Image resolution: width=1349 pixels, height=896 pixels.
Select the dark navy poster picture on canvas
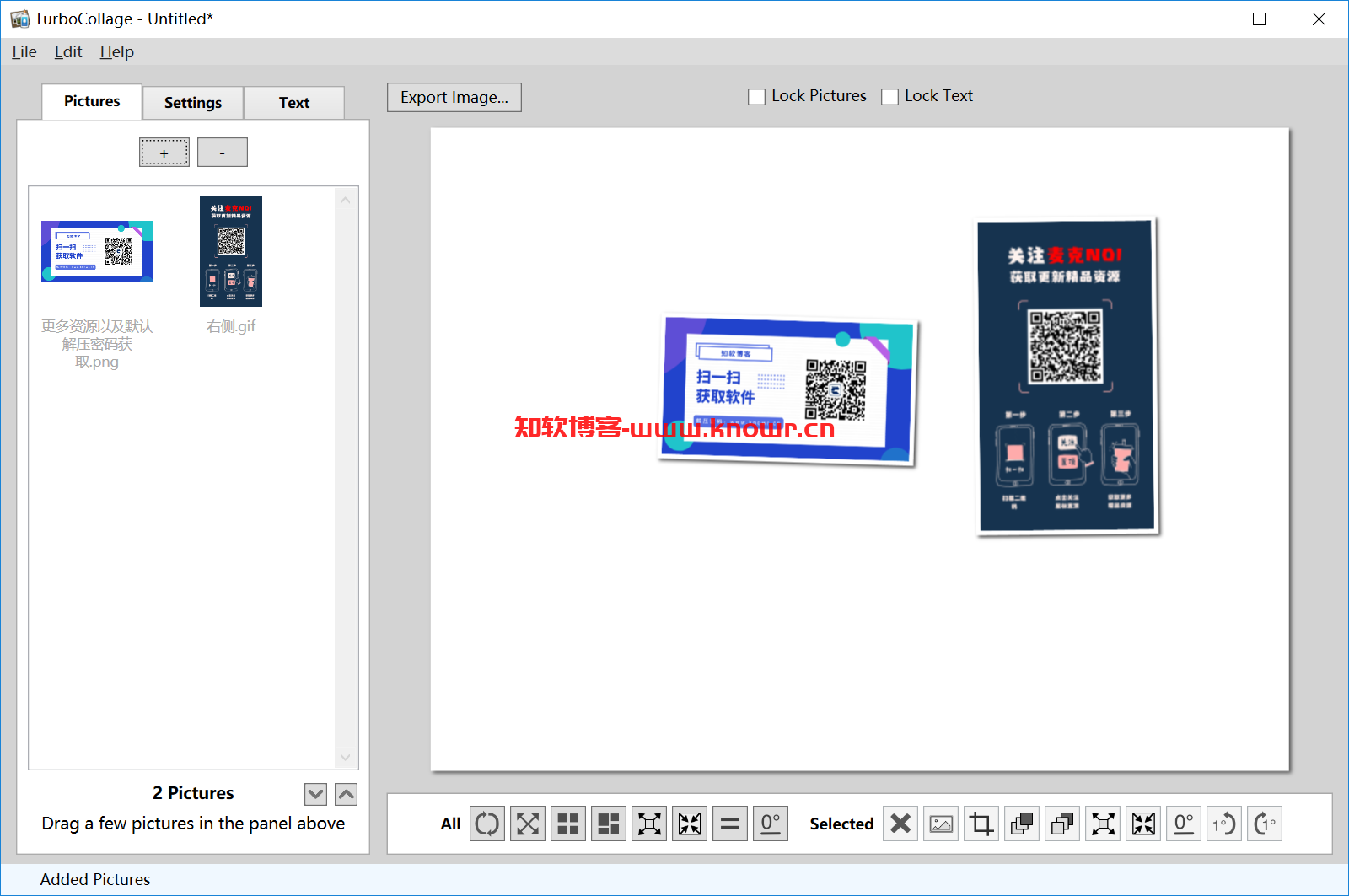[x=1067, y=376]
